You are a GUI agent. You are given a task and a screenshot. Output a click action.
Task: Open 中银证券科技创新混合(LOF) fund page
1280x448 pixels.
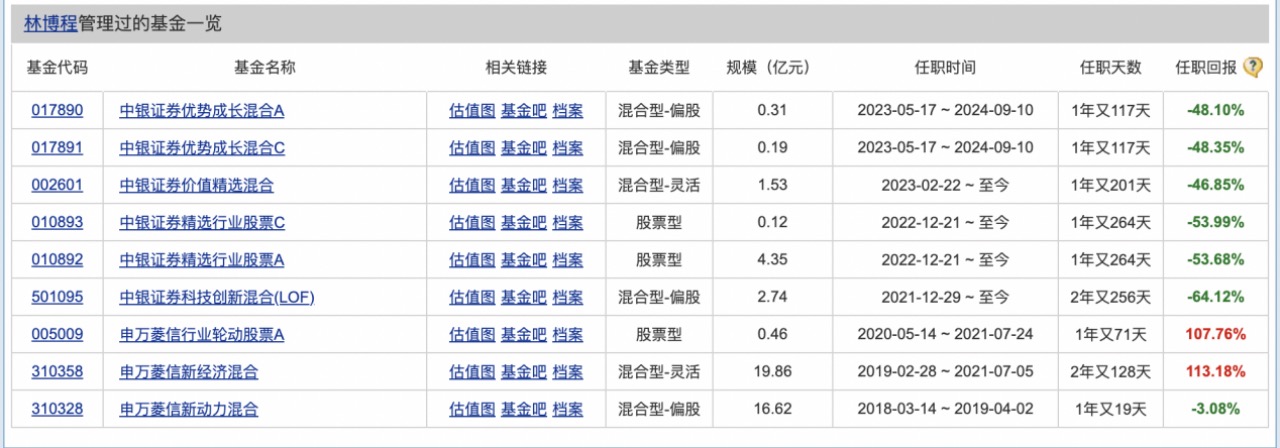[217, 297]
